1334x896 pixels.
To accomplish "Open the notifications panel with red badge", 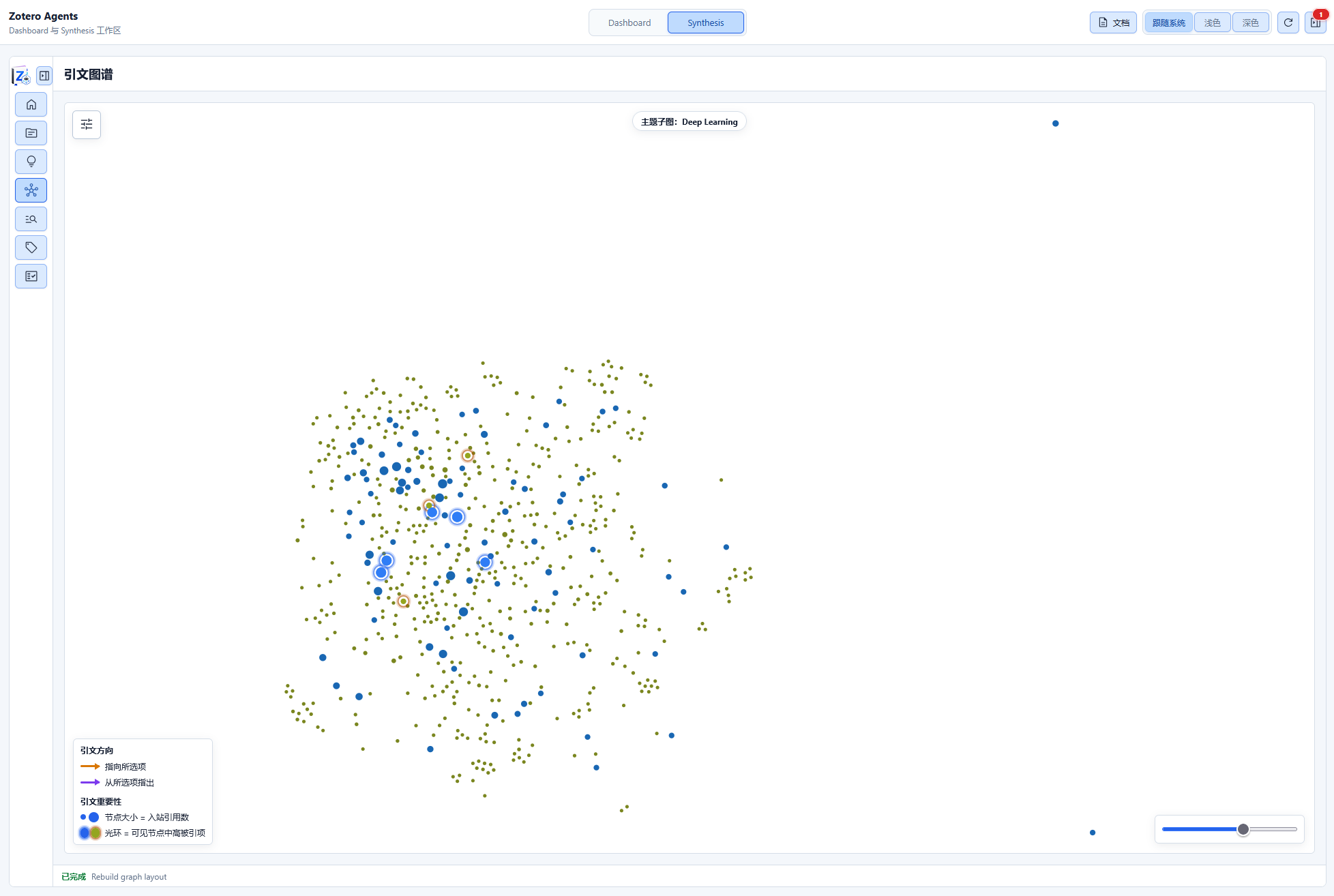I will [1316, 23].
